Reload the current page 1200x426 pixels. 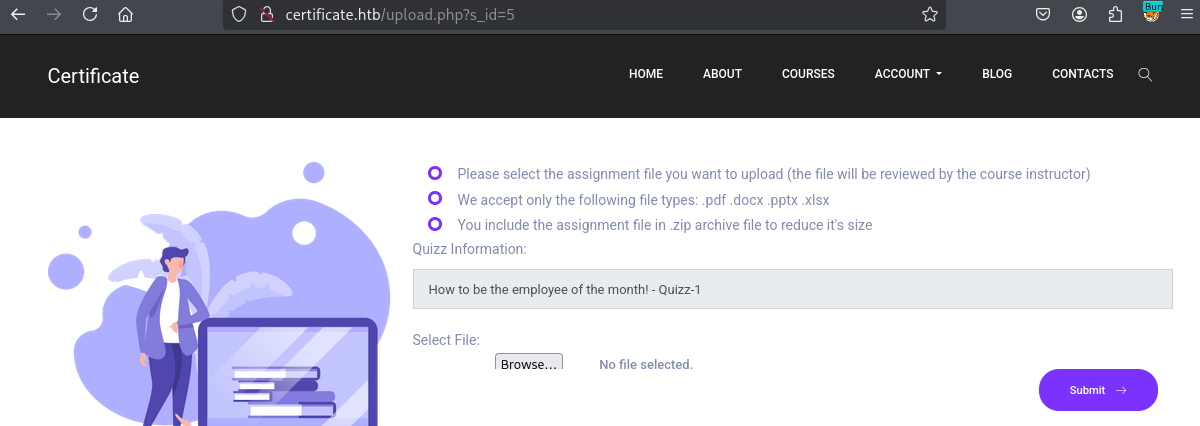[x=90, y=15]
